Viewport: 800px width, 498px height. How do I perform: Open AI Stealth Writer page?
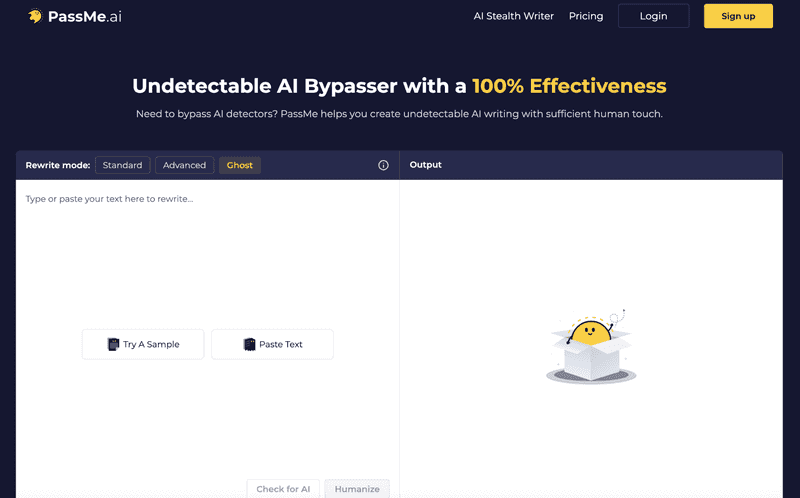513,16
